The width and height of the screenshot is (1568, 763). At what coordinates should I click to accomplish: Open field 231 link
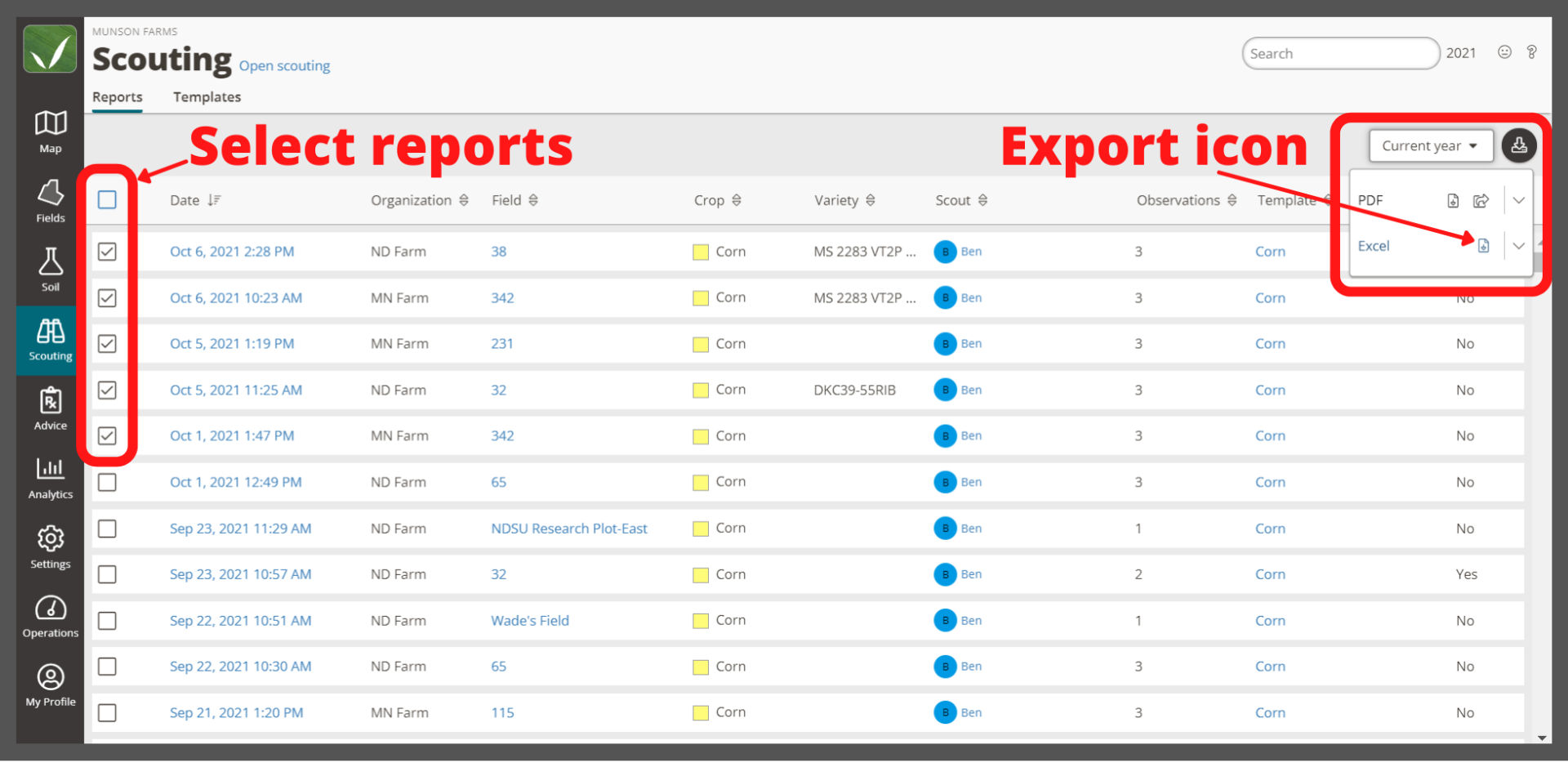point(501,344)
